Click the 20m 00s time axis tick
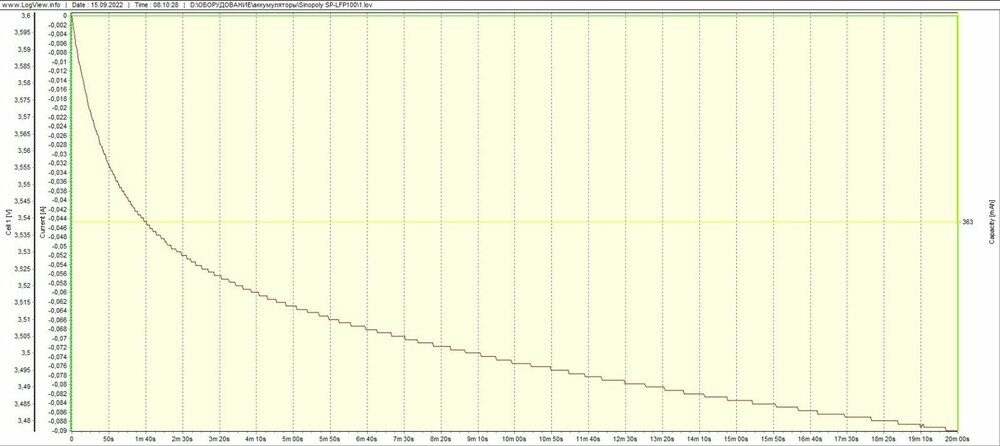This screenshot has width=1000, height=446. click(958, 440)
